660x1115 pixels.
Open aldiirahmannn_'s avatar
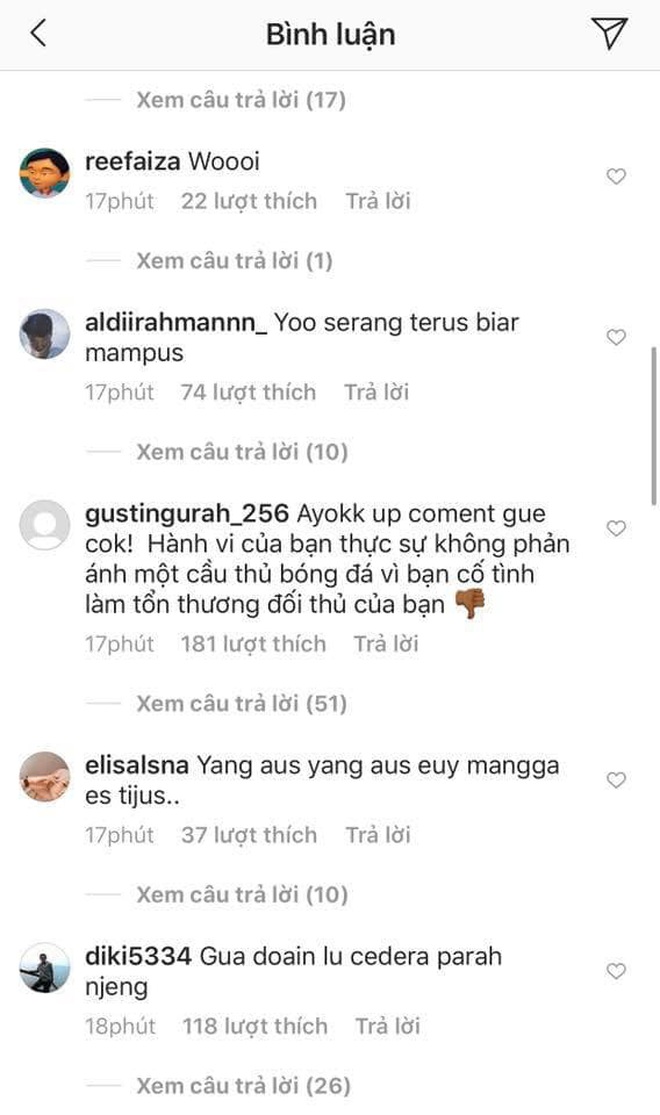[44, 334]
